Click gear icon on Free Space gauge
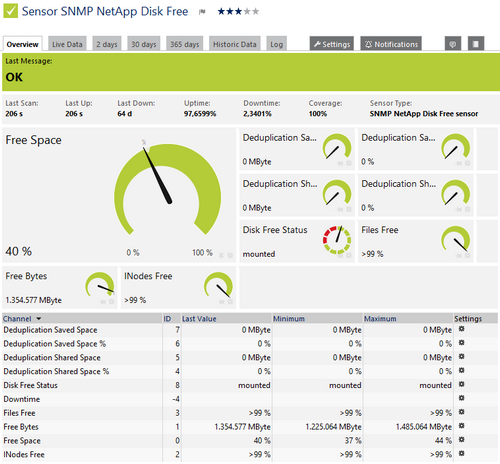This screenshot has height=464, width=500. click(230, 256)
